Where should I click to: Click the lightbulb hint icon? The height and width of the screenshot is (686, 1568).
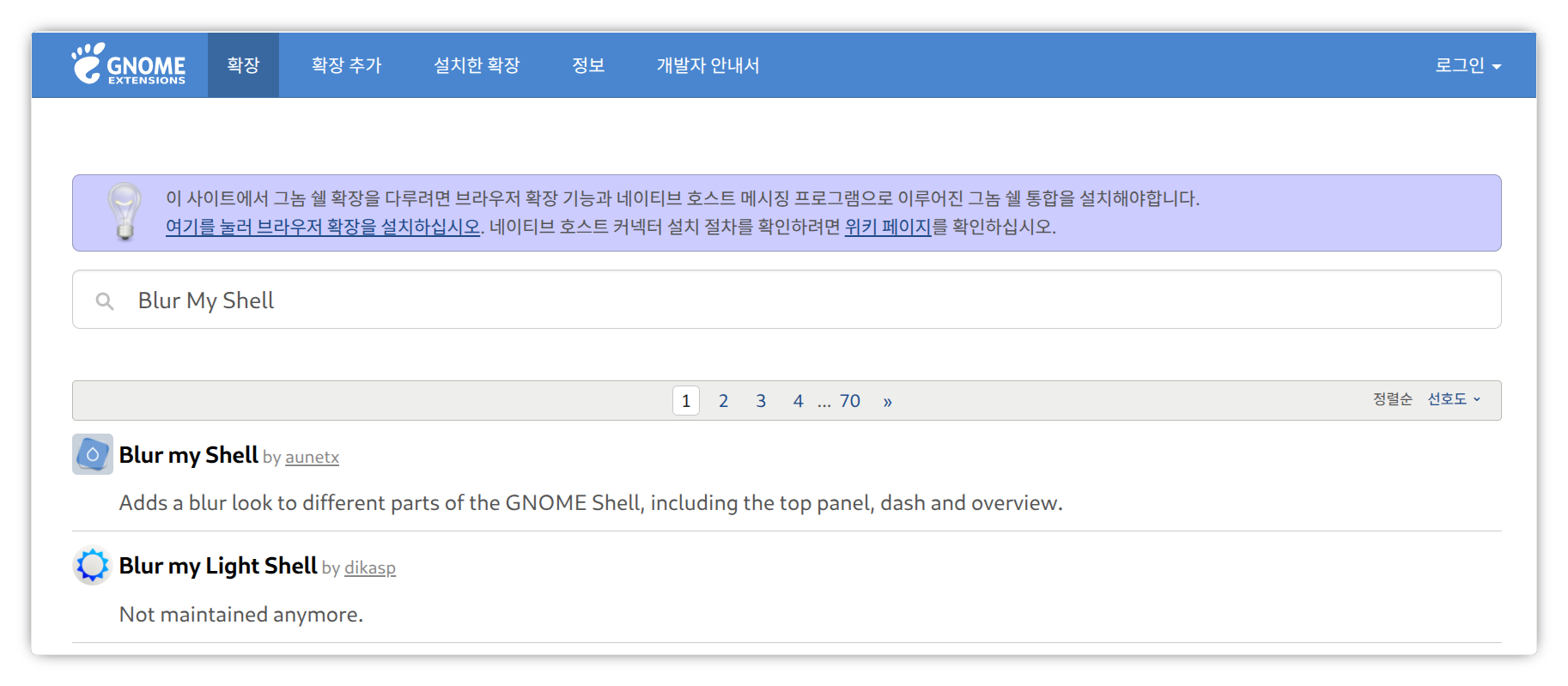(x=125, y=211)
